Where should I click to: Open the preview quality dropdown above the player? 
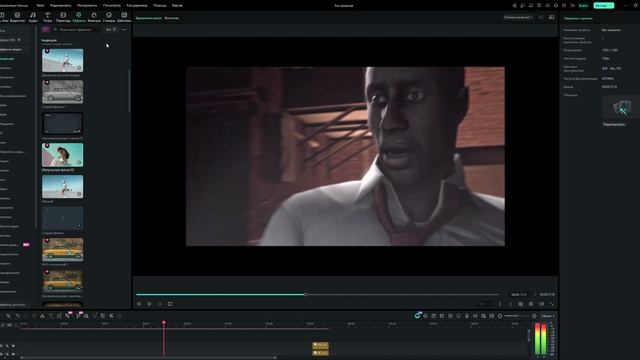(518, 18)
